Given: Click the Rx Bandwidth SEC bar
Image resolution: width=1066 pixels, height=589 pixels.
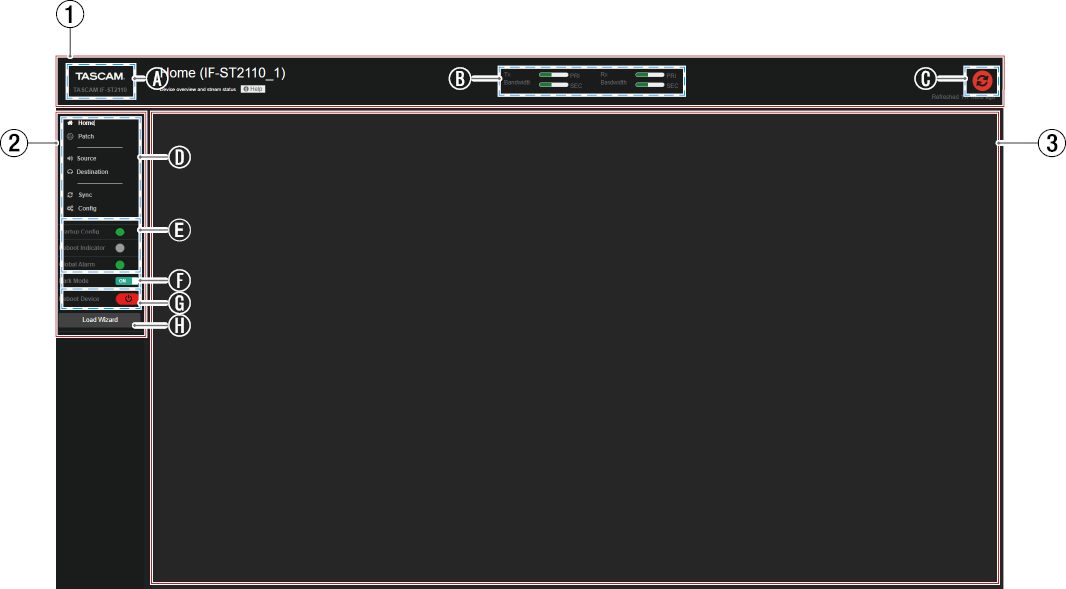Looking at the screenshot, I should [650, 85].
